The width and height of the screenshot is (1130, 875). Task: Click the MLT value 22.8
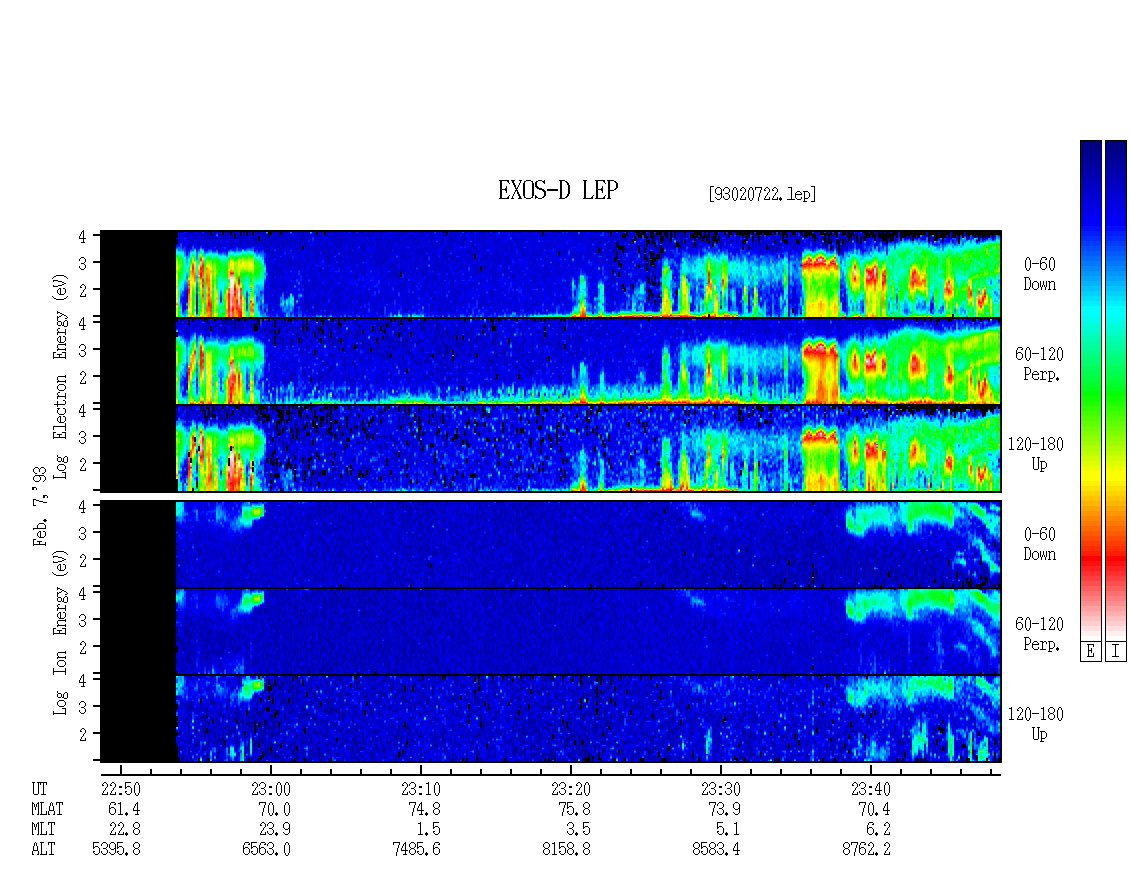tap(124, 830)
